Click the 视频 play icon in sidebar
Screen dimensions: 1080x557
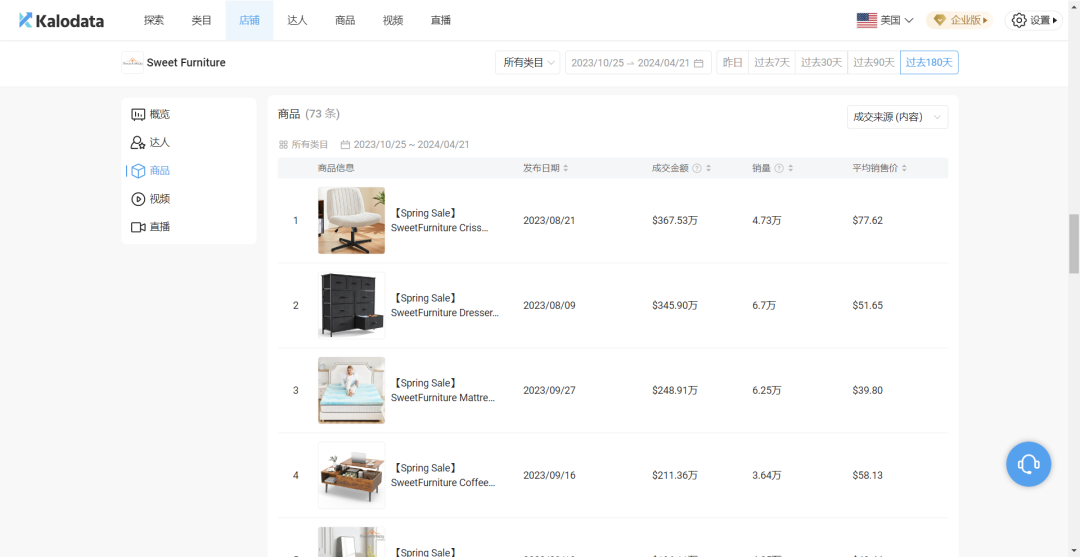138,199
